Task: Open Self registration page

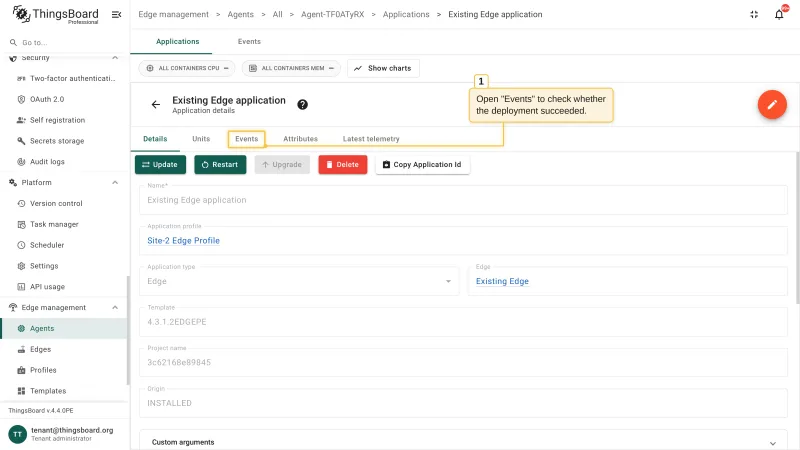Action: [65, 120]
